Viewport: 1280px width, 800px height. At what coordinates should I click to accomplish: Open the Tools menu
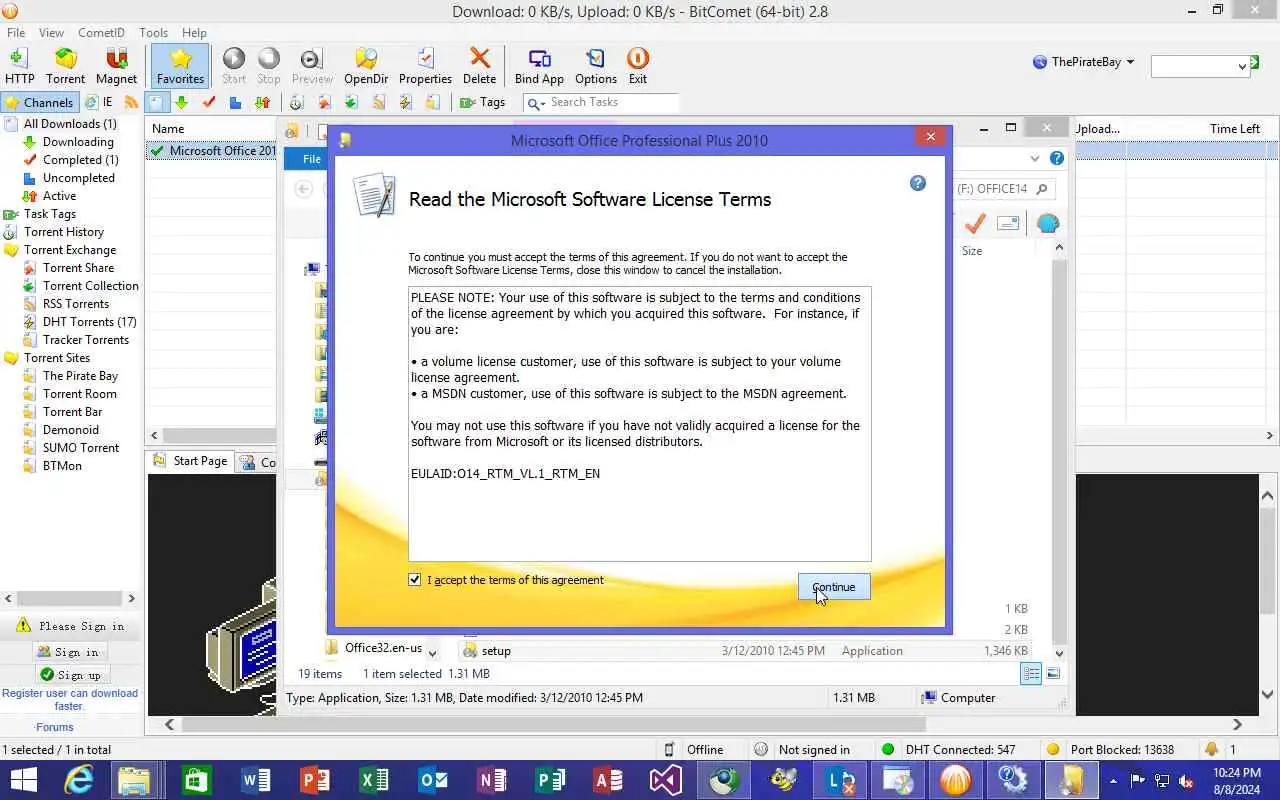[153, 32]
